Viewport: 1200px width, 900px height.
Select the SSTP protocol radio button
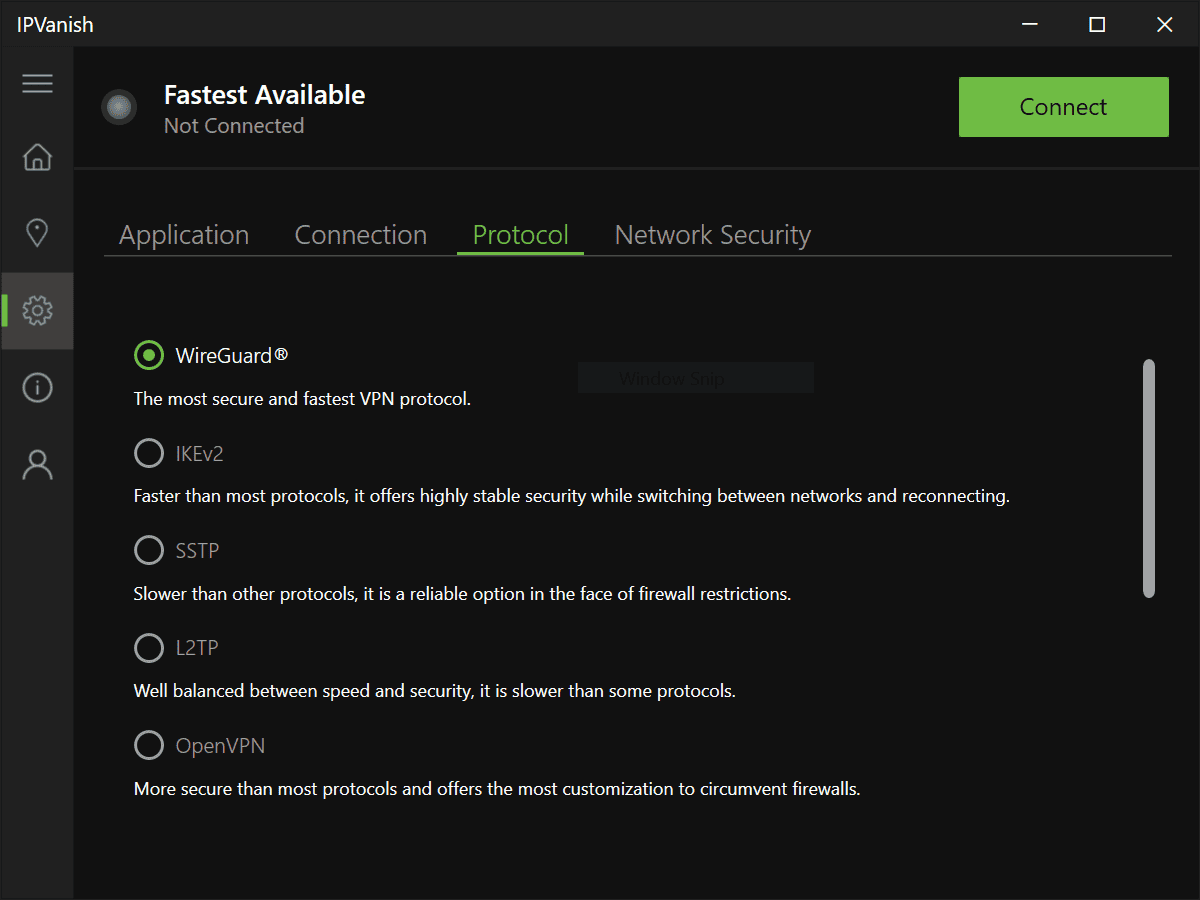(x=149, y=550)
